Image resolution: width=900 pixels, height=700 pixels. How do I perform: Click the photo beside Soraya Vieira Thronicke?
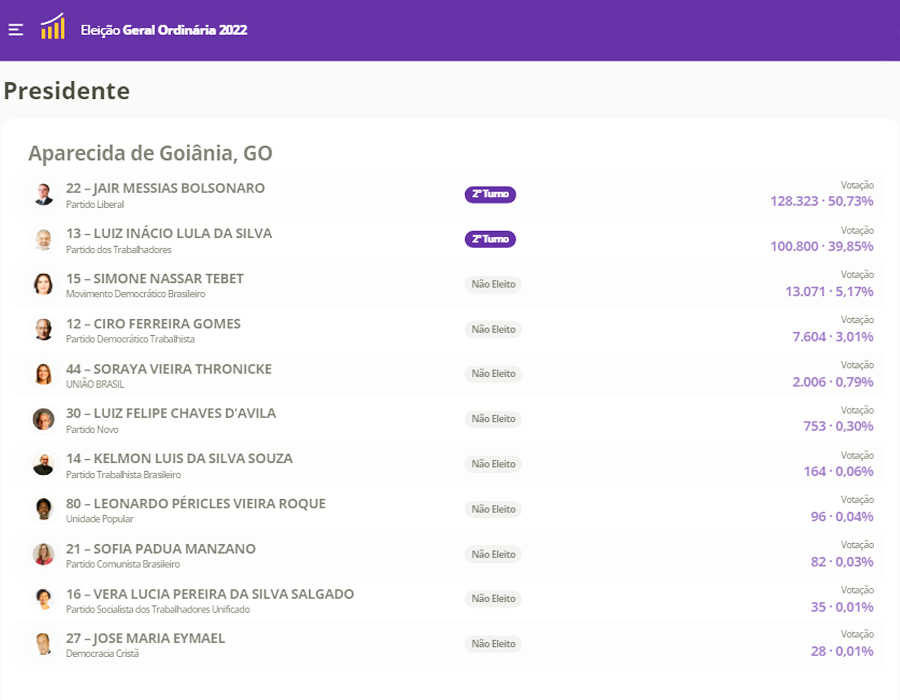tap(43, 374)
